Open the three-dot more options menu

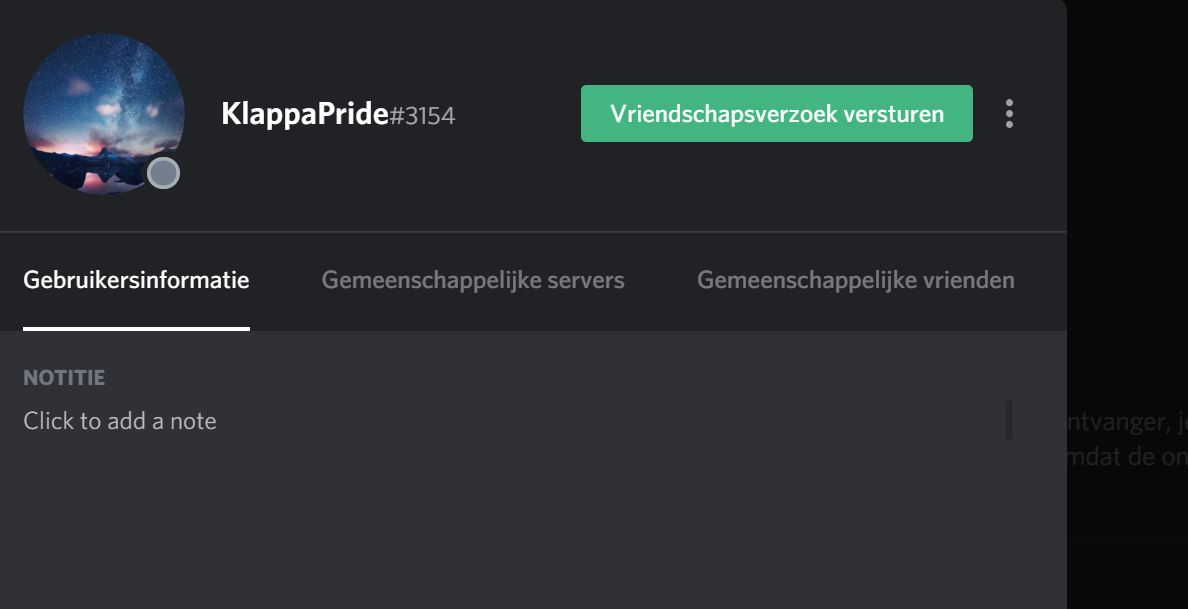1008,114
